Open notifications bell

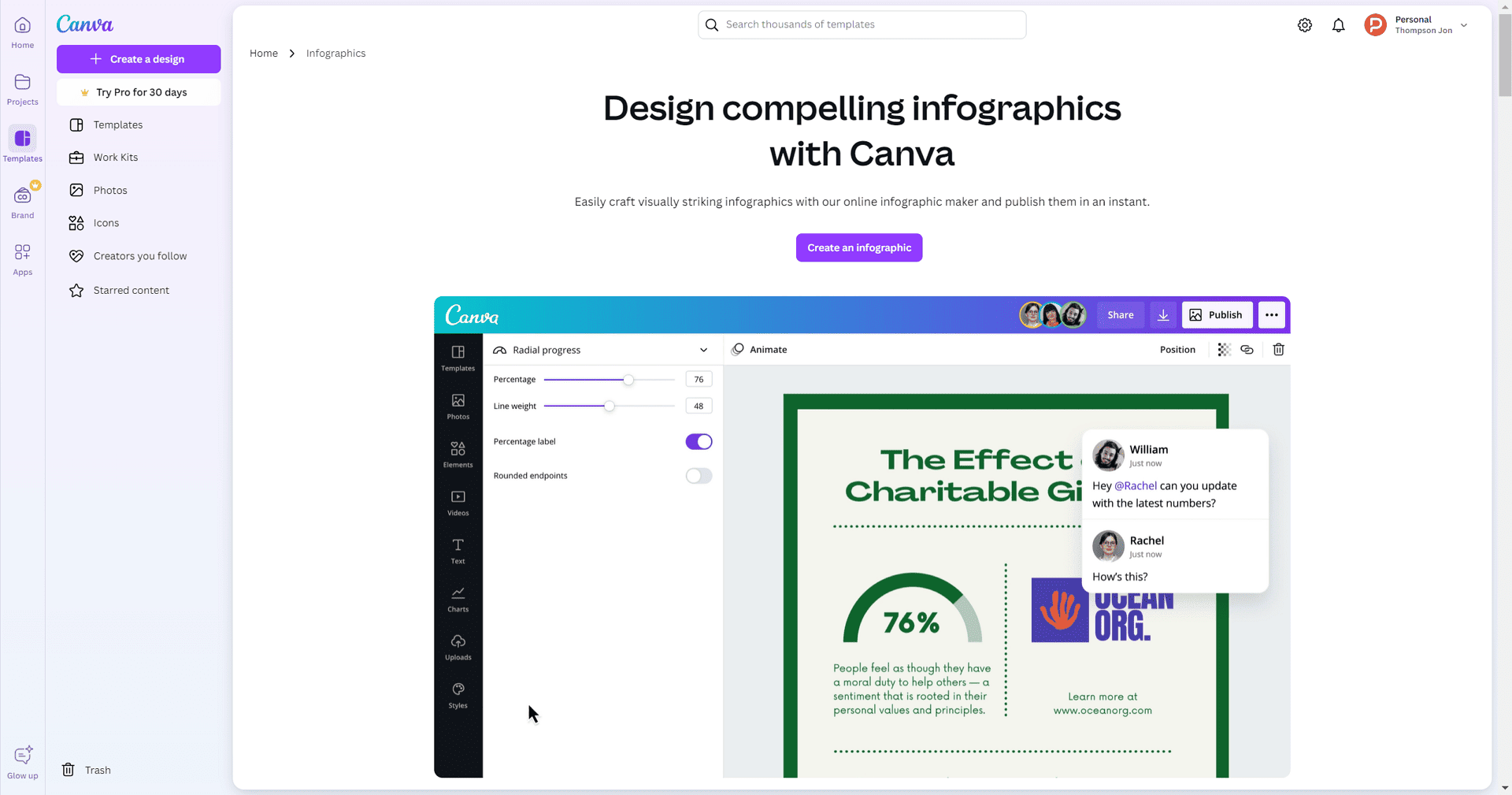[1338, 25]
